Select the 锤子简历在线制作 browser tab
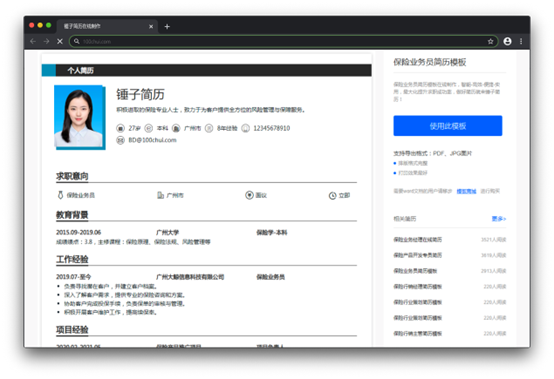 tap(107, 26)
